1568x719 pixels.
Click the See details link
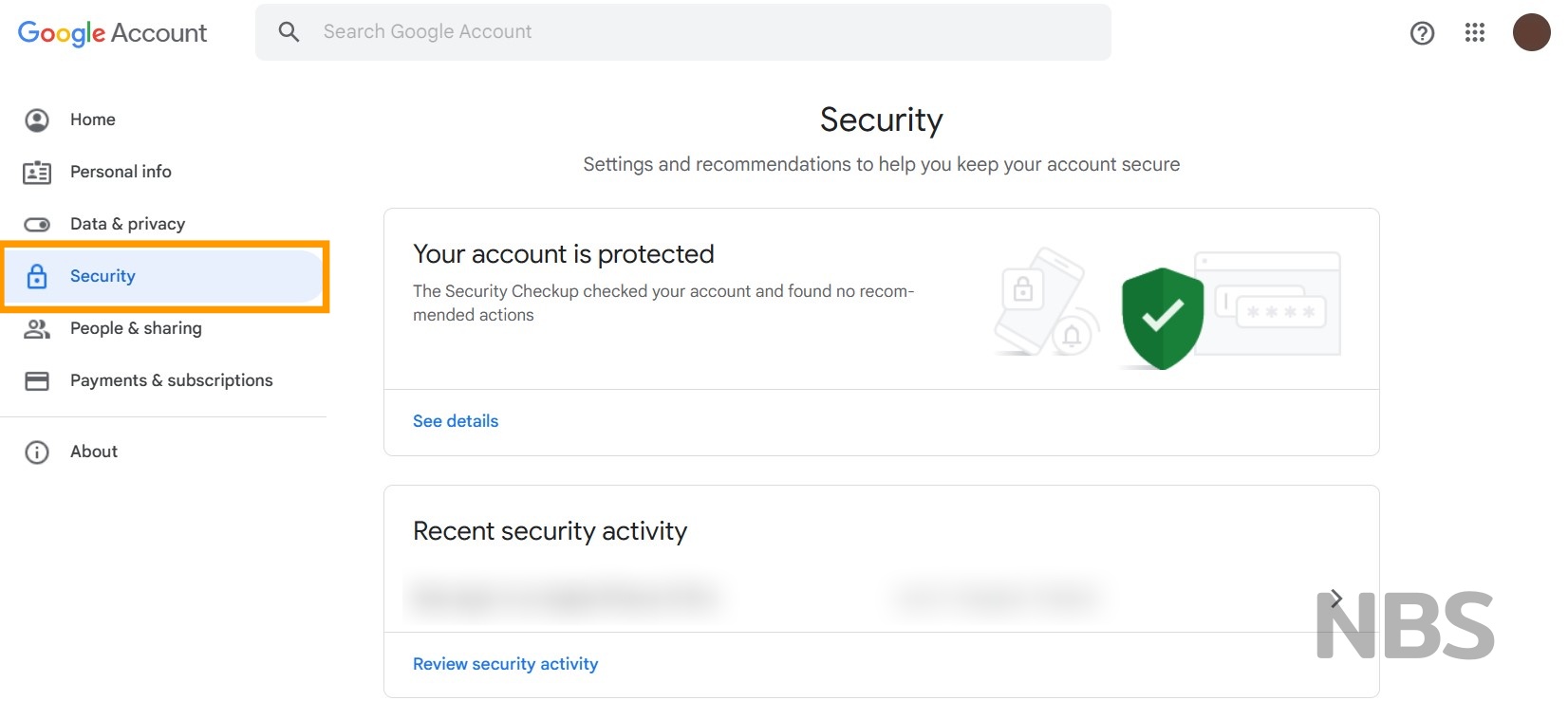(x=456, y=421)
